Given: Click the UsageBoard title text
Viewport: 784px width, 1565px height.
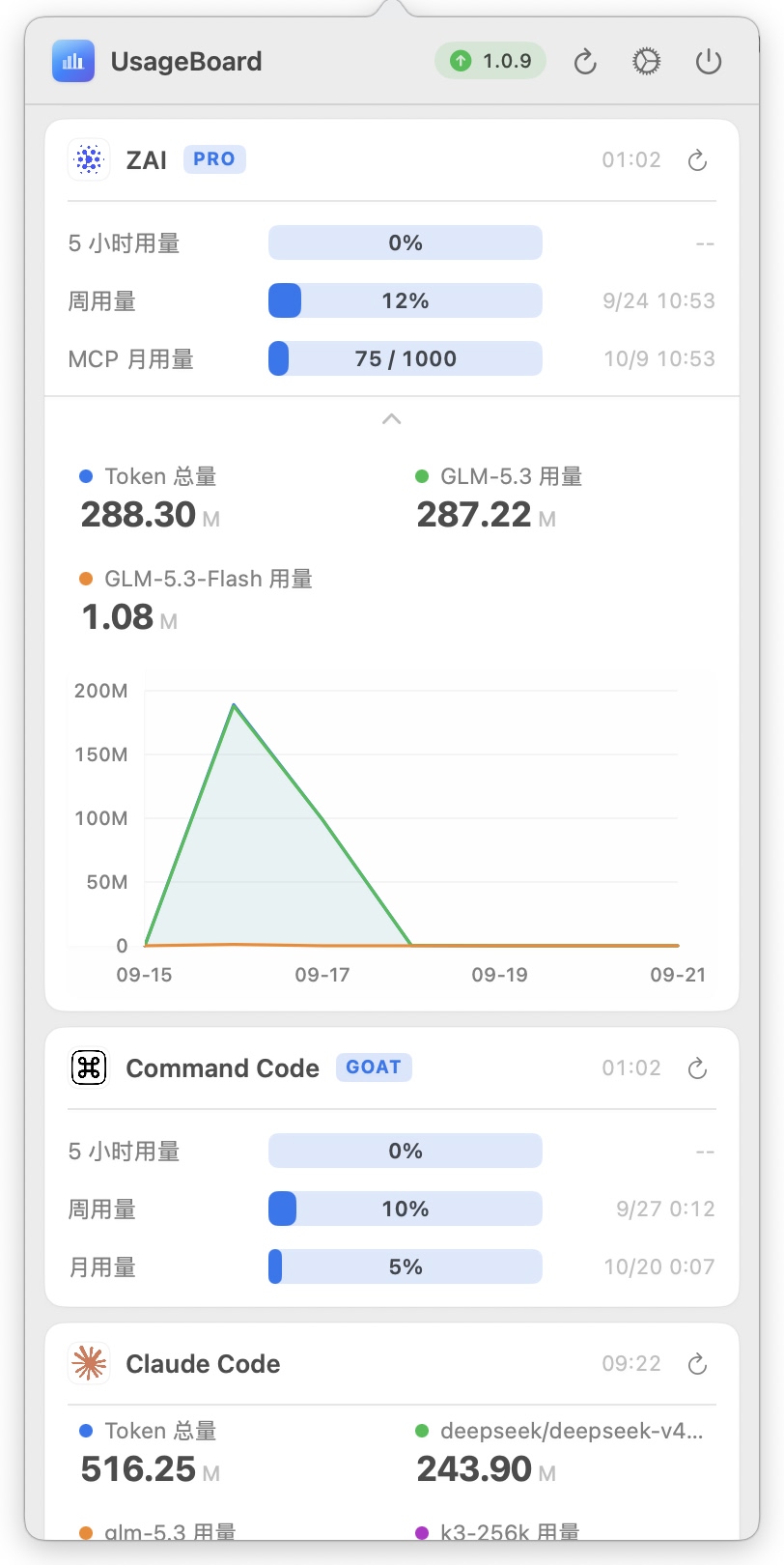Looking at the screenshot, I should click(186, 61).
